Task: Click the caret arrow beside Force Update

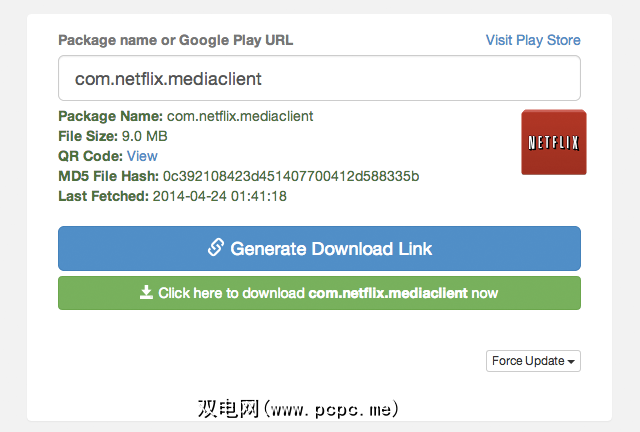Action: tap(572, 362)
